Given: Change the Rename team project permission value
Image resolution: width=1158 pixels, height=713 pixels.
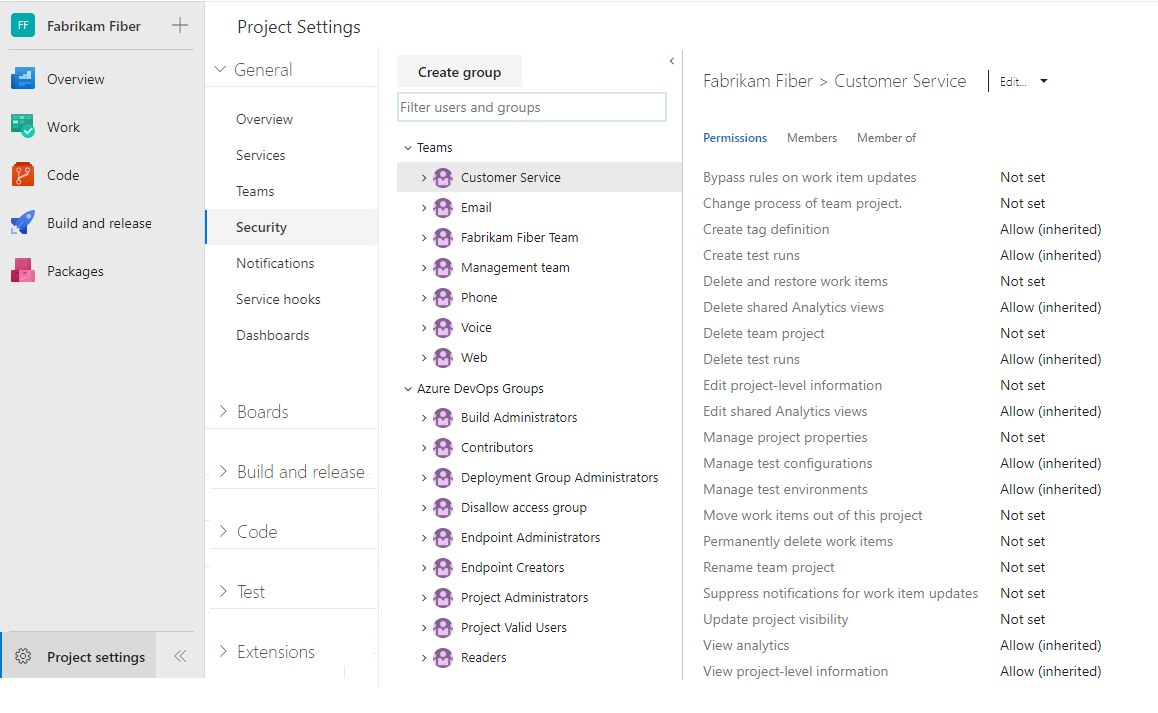Looking at the screenshot, I should point(1022,567).
